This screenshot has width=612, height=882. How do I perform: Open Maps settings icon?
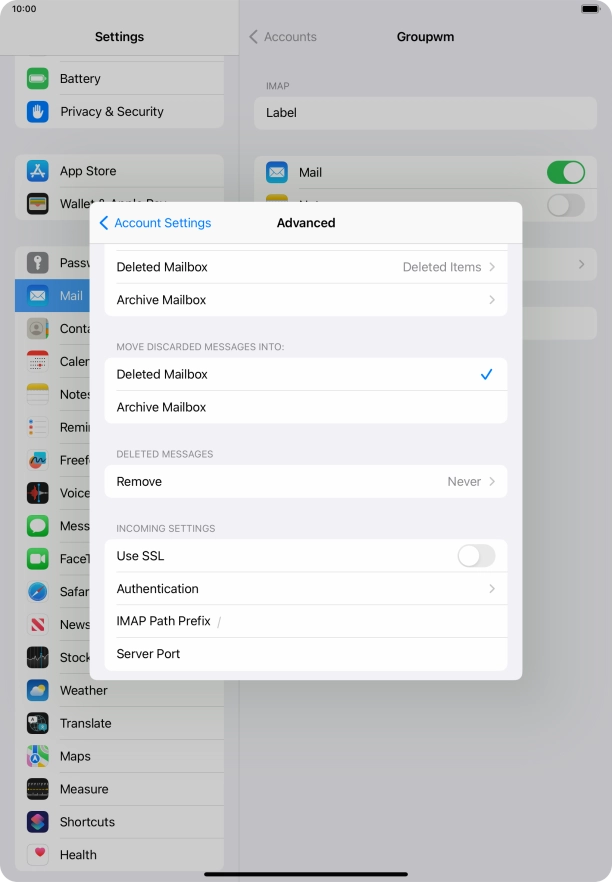pos(38,756)
